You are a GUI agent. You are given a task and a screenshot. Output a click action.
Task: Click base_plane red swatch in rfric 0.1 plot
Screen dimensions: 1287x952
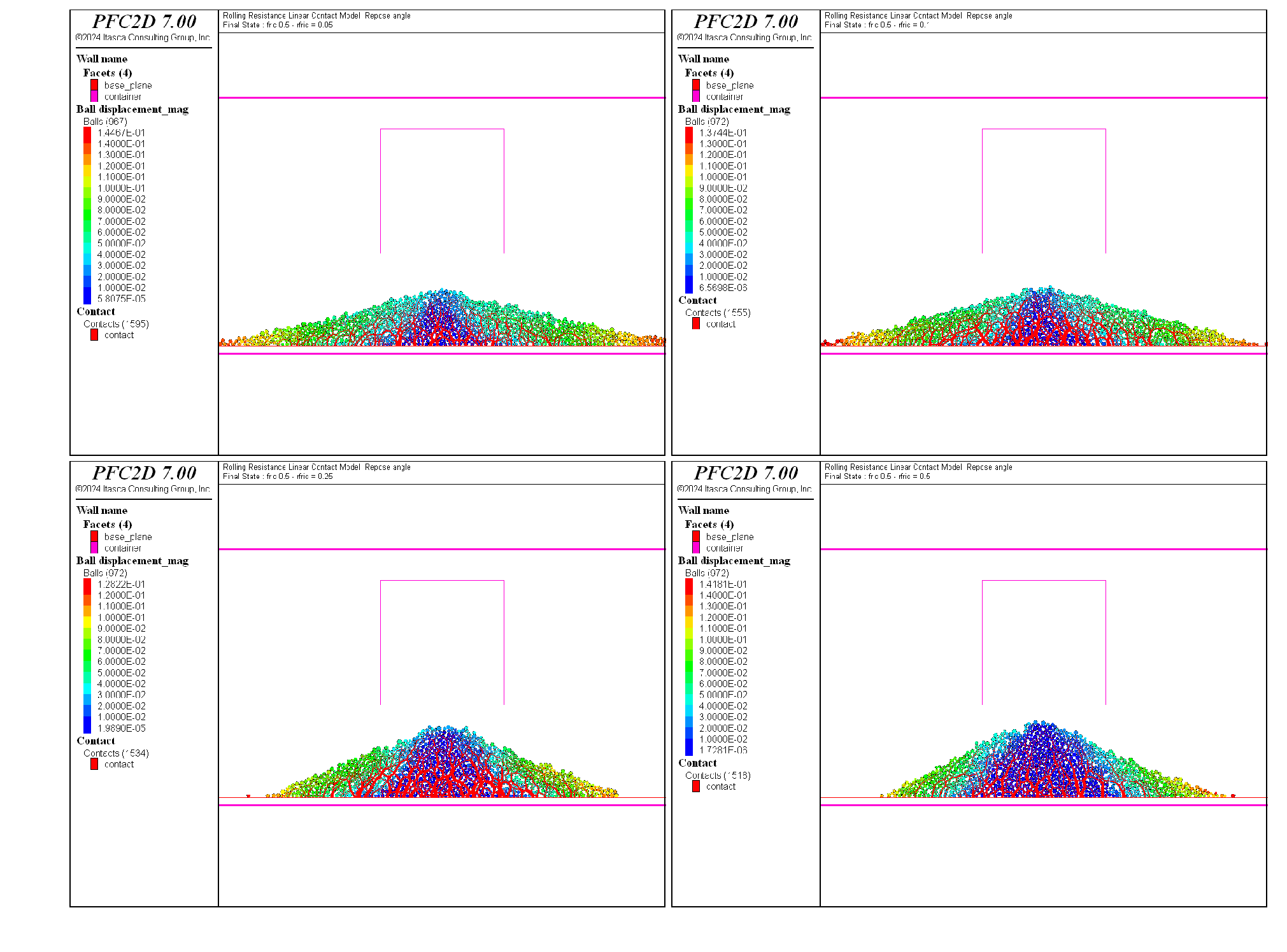[696, 85]
